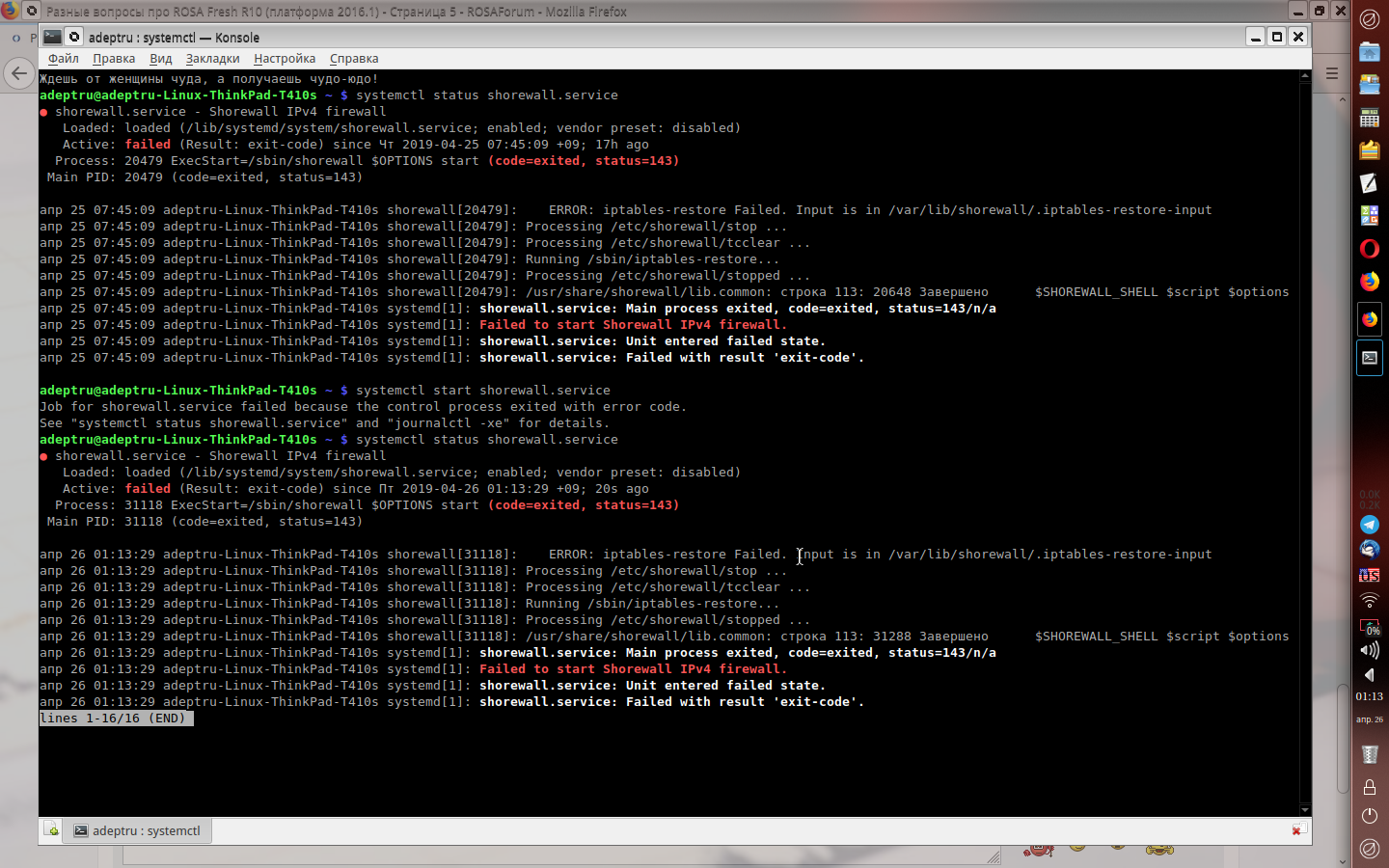This screenshot has width=1389, height=868.
Task: Click the Firefox tab icon behind Konsole
Action: 16,38
